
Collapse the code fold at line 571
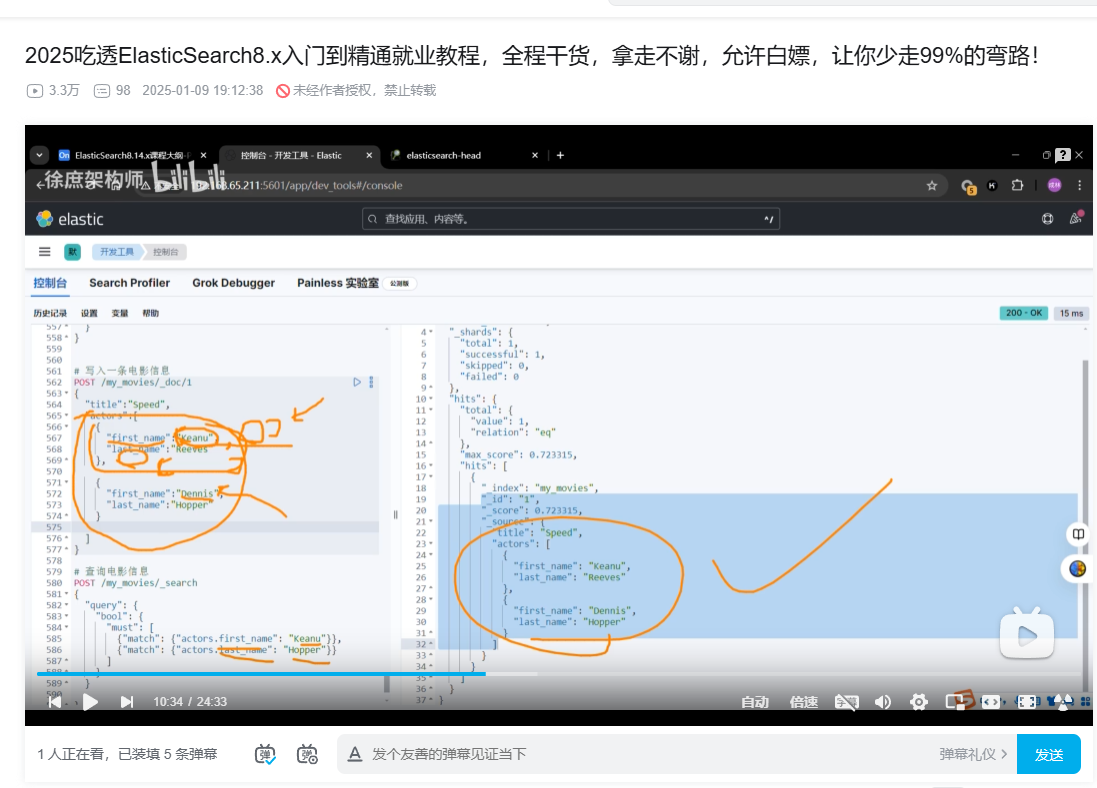66,482
